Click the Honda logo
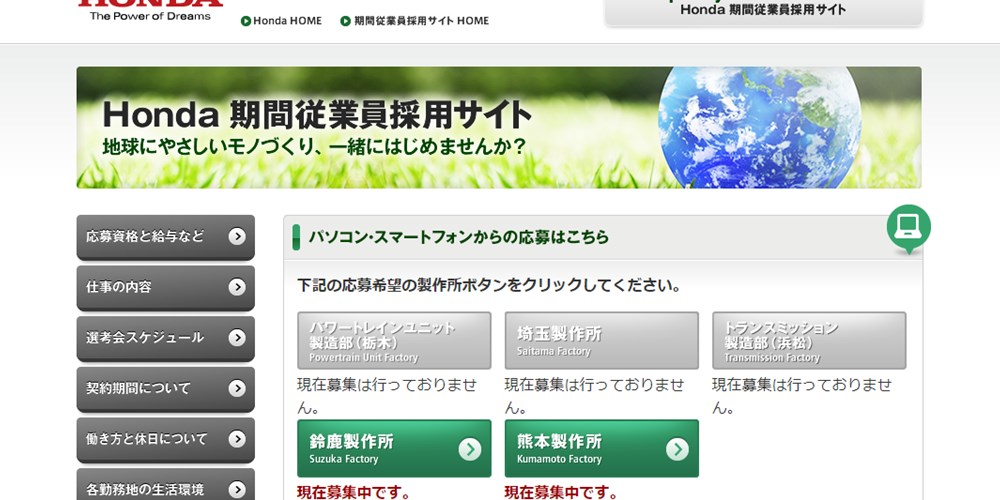This screenshot has height=500, width=1000. 151,3
